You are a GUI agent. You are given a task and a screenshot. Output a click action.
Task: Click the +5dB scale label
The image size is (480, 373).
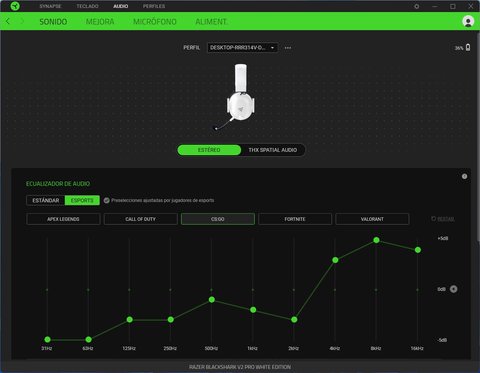pos(443,238)
